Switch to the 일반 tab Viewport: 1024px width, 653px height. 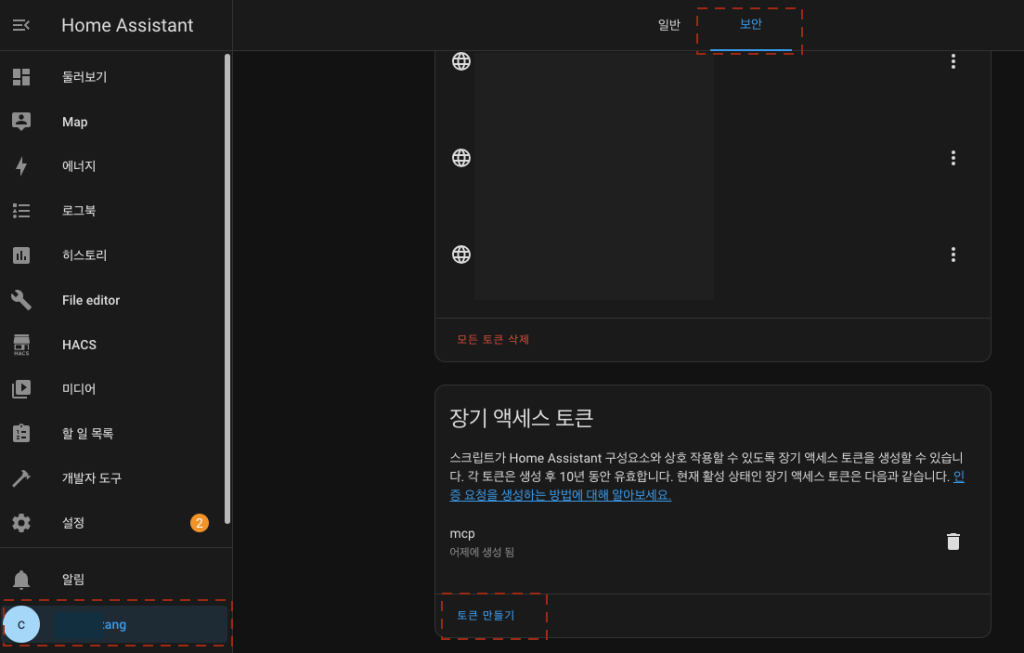click(669, 25)
